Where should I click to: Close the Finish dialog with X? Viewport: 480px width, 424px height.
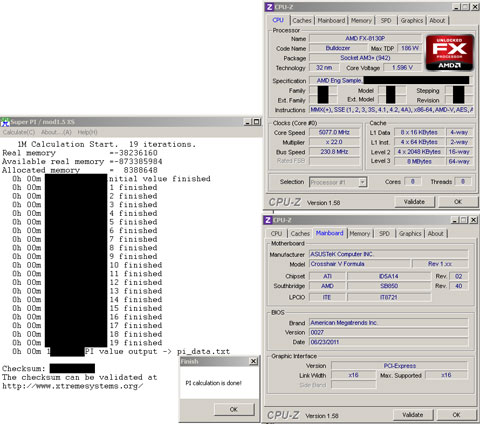pyautogui.click(x=254, y=361)
